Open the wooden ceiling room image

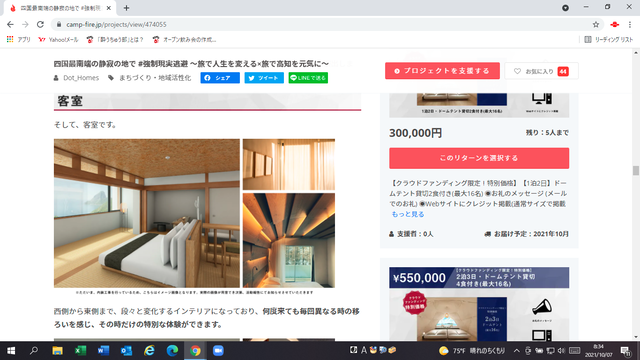(289, 240)
